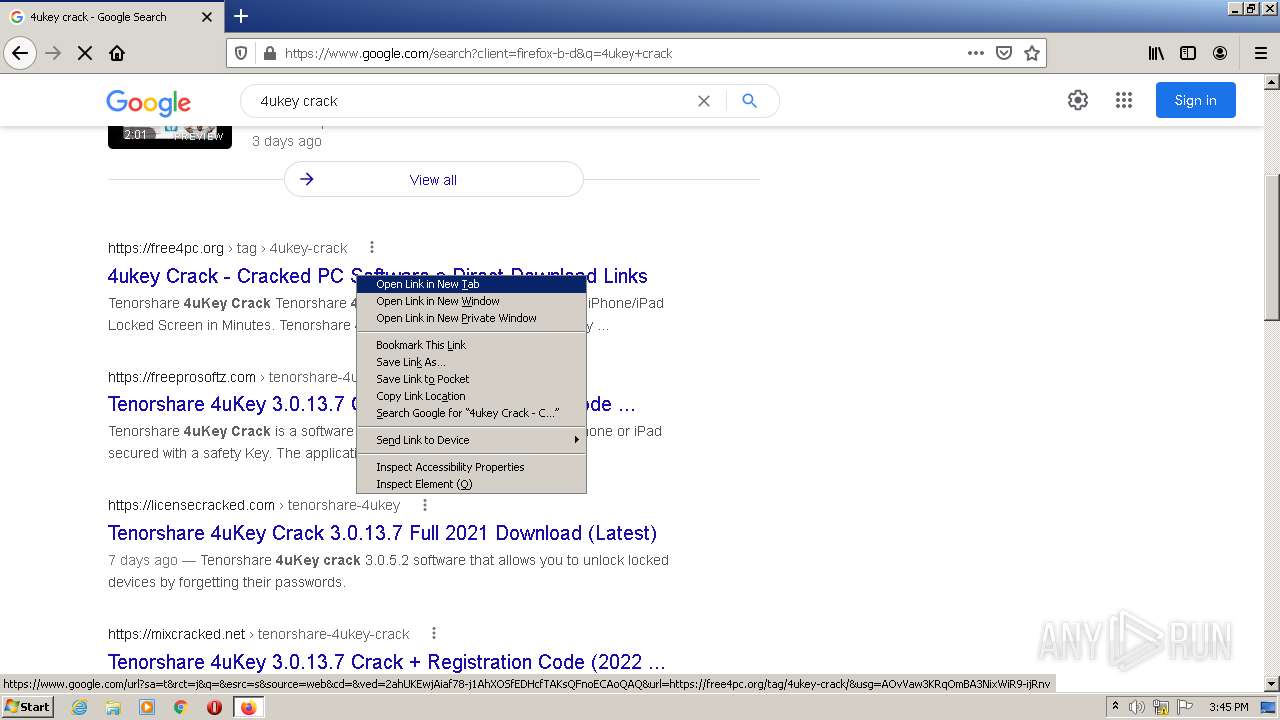1280x720 pixels.
Task: Click the video thumbnail with 2:01 duration
Action: tap(170, 137)
